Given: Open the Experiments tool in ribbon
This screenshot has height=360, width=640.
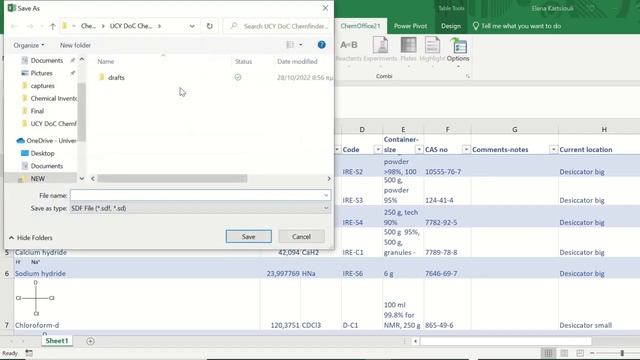Looking at the screenshot, I should coord(380,49).
